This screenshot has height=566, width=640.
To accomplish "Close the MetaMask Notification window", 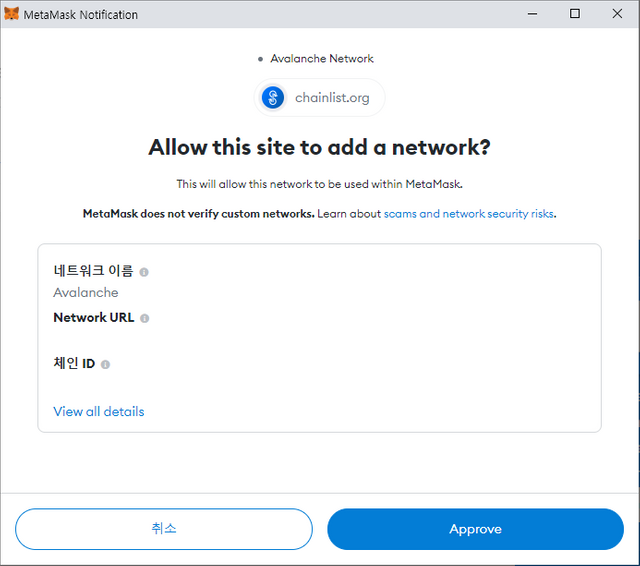I will pos(617,14).
